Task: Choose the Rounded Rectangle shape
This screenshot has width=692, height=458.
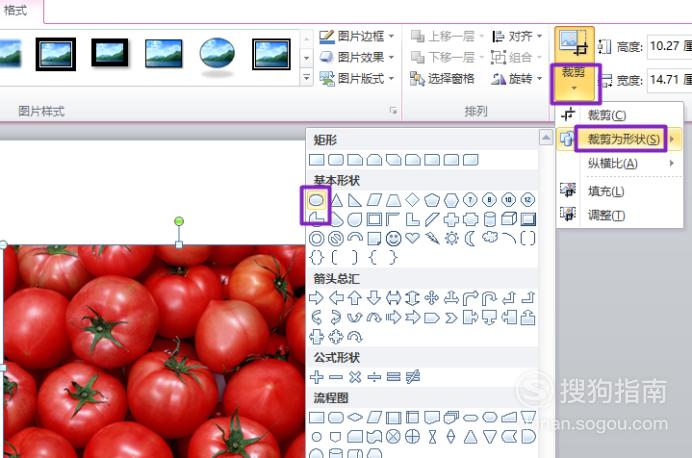Action: point(336,160)
